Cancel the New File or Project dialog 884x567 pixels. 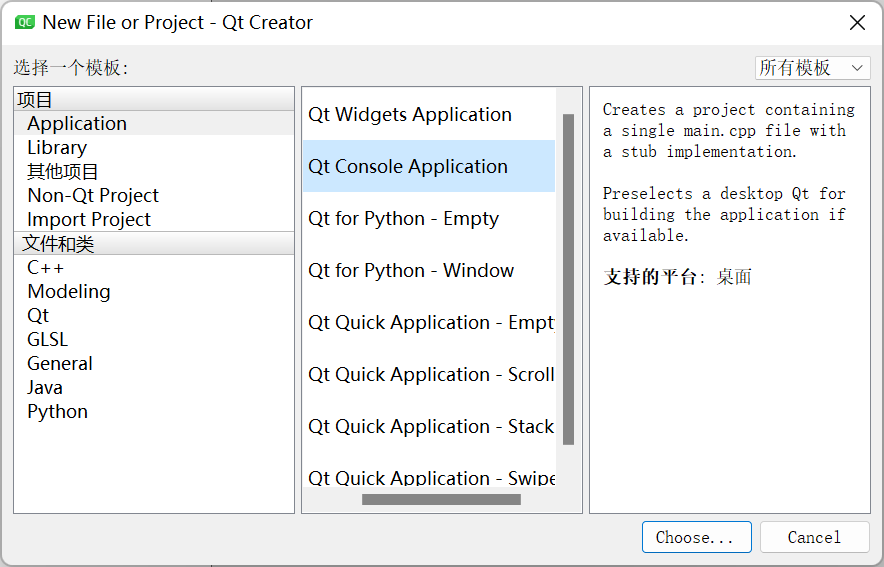[814, 537]
